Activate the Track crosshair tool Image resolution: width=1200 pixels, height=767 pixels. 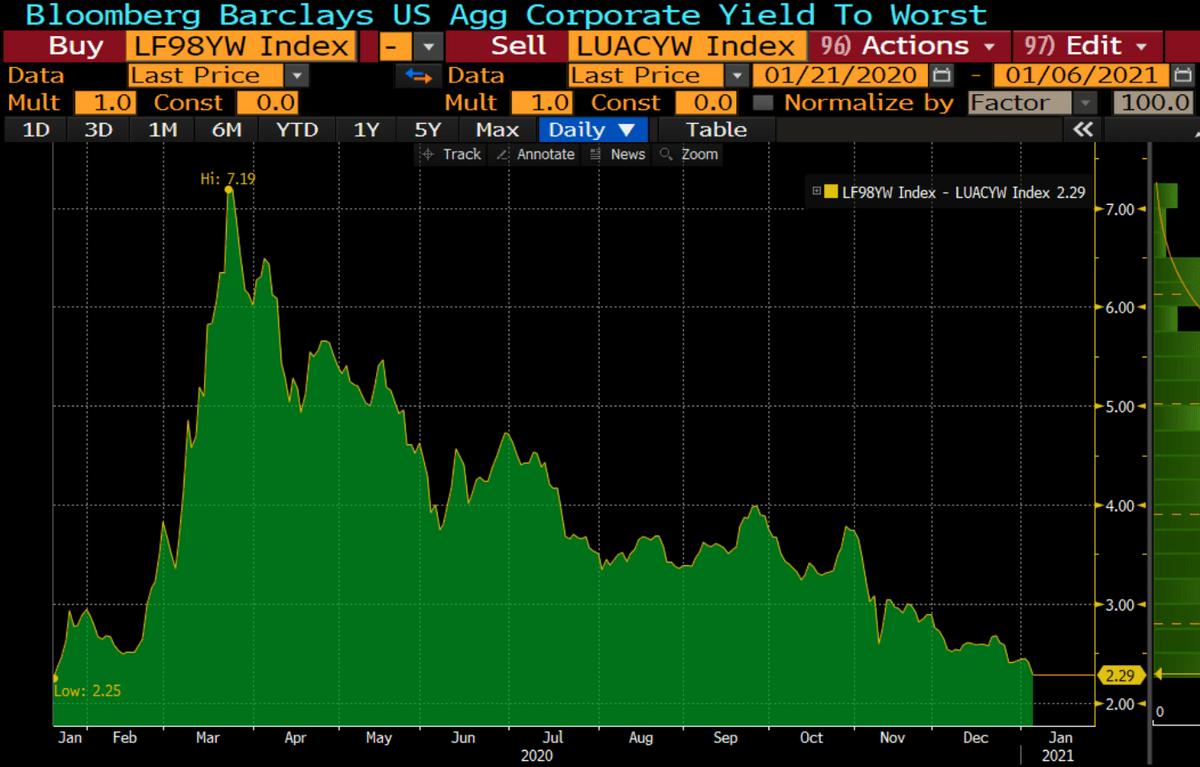[451, 154]
